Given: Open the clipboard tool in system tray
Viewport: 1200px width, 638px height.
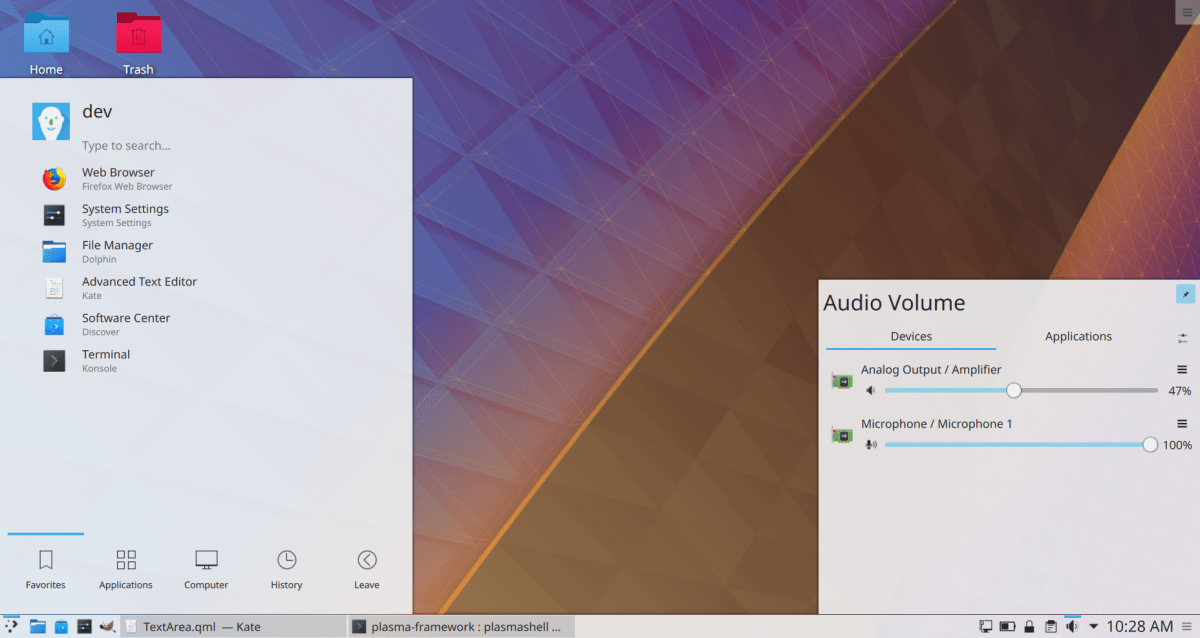Looking at the screenshot, I should click(1050, 626).
